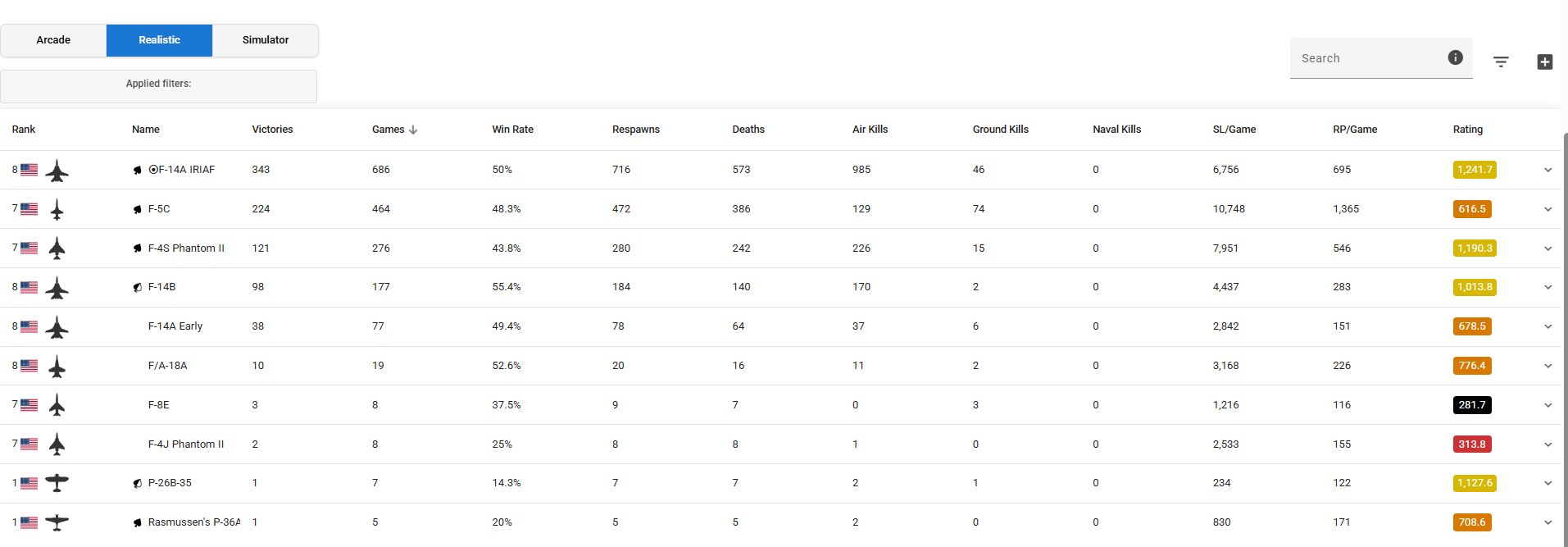Click into the Search field

pyautogui.click(x=1365, y=58)
